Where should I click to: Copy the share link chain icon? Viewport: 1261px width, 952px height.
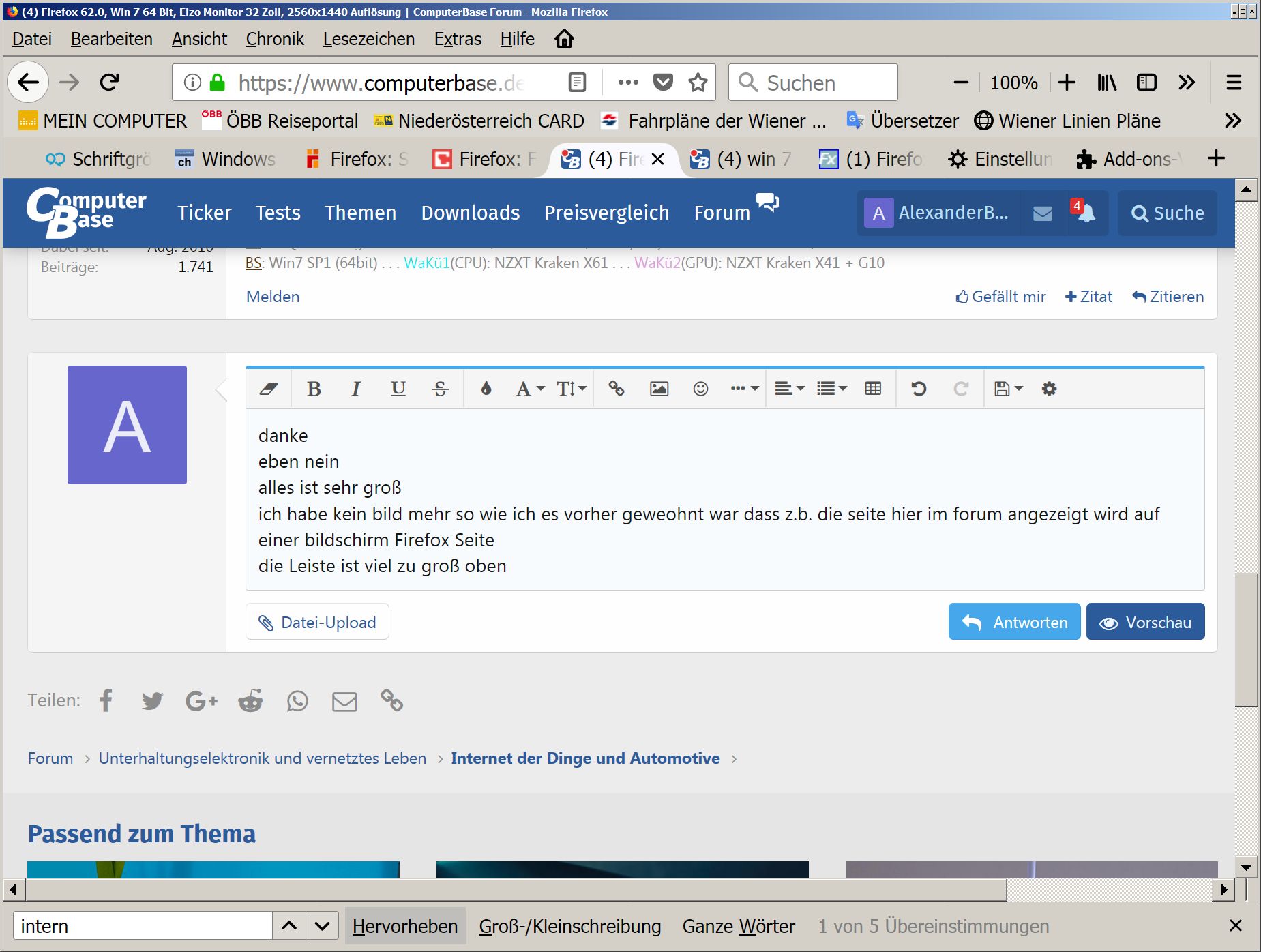(391, 700)
